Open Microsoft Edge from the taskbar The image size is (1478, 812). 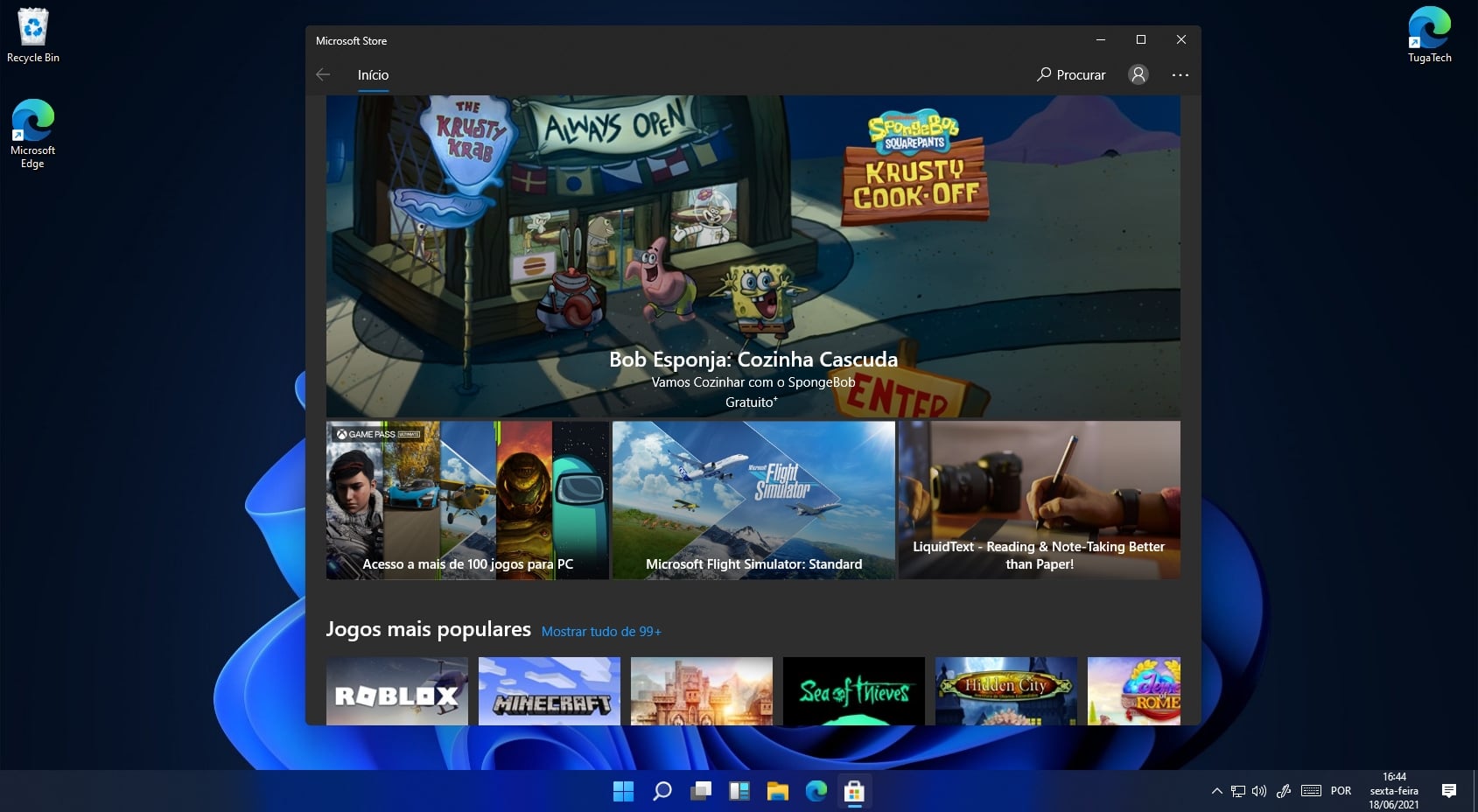point(816,792)
